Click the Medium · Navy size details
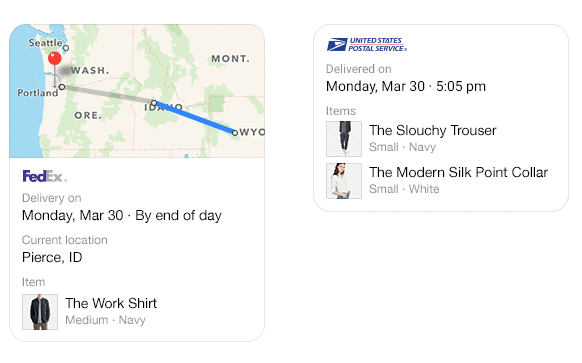582x363 pixels. tap(105, 320)
